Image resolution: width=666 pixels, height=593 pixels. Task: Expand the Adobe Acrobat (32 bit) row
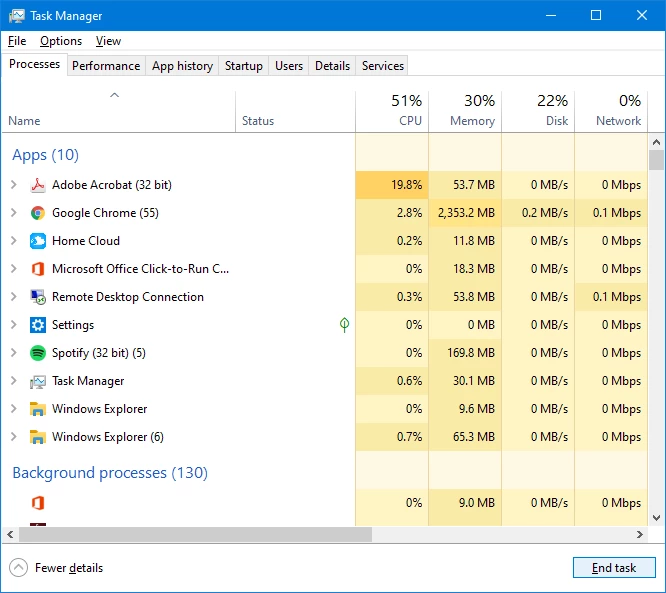point(14,185)
